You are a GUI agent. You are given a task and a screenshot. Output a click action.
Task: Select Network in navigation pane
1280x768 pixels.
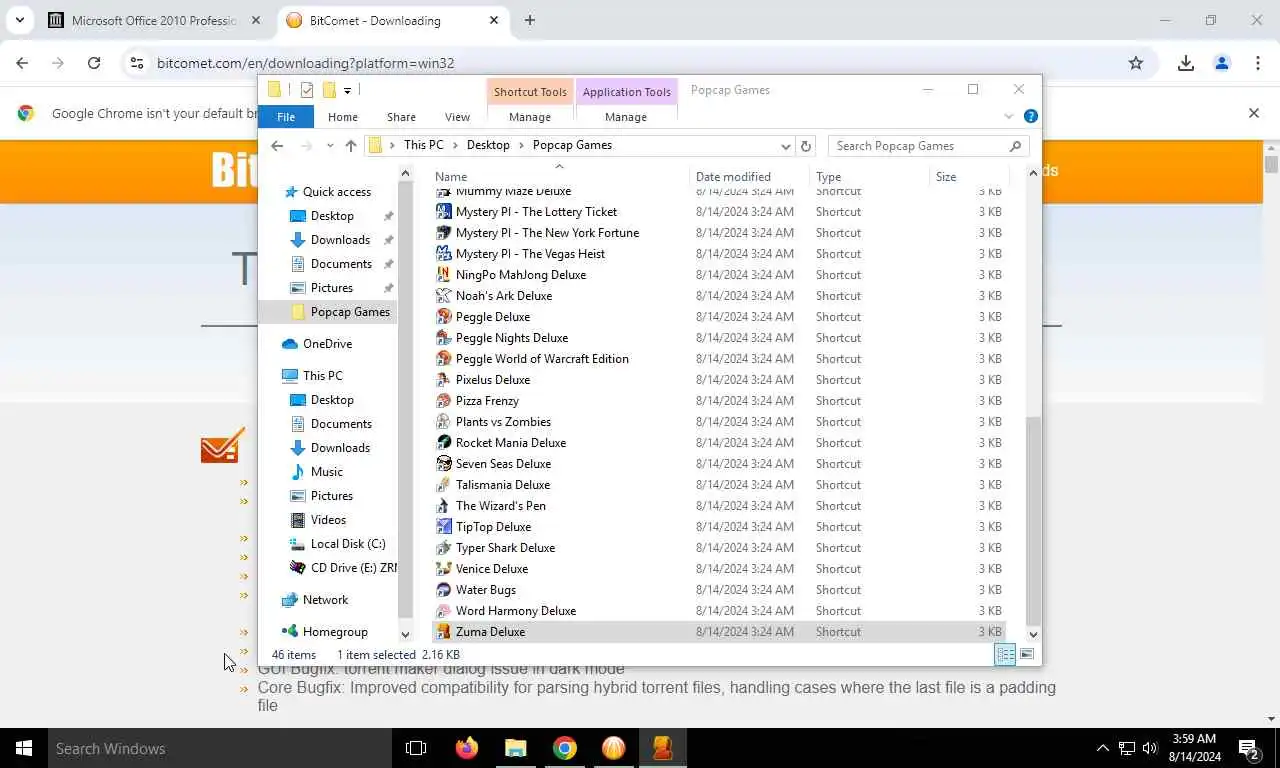coord(325,600)
